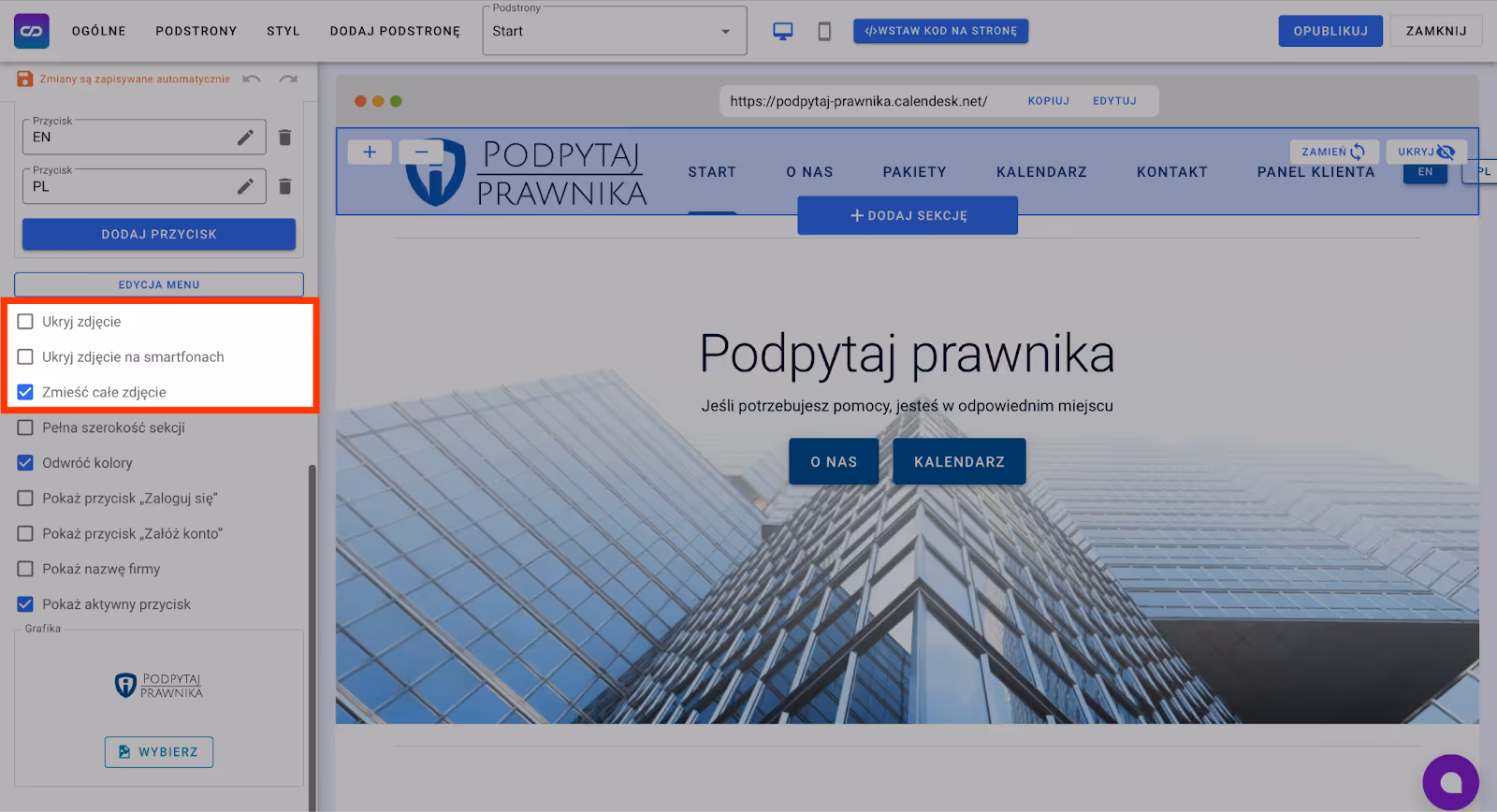Go to O NAS in site navigation
Viewport: 1497px width, 812px height.
[809, 172]
